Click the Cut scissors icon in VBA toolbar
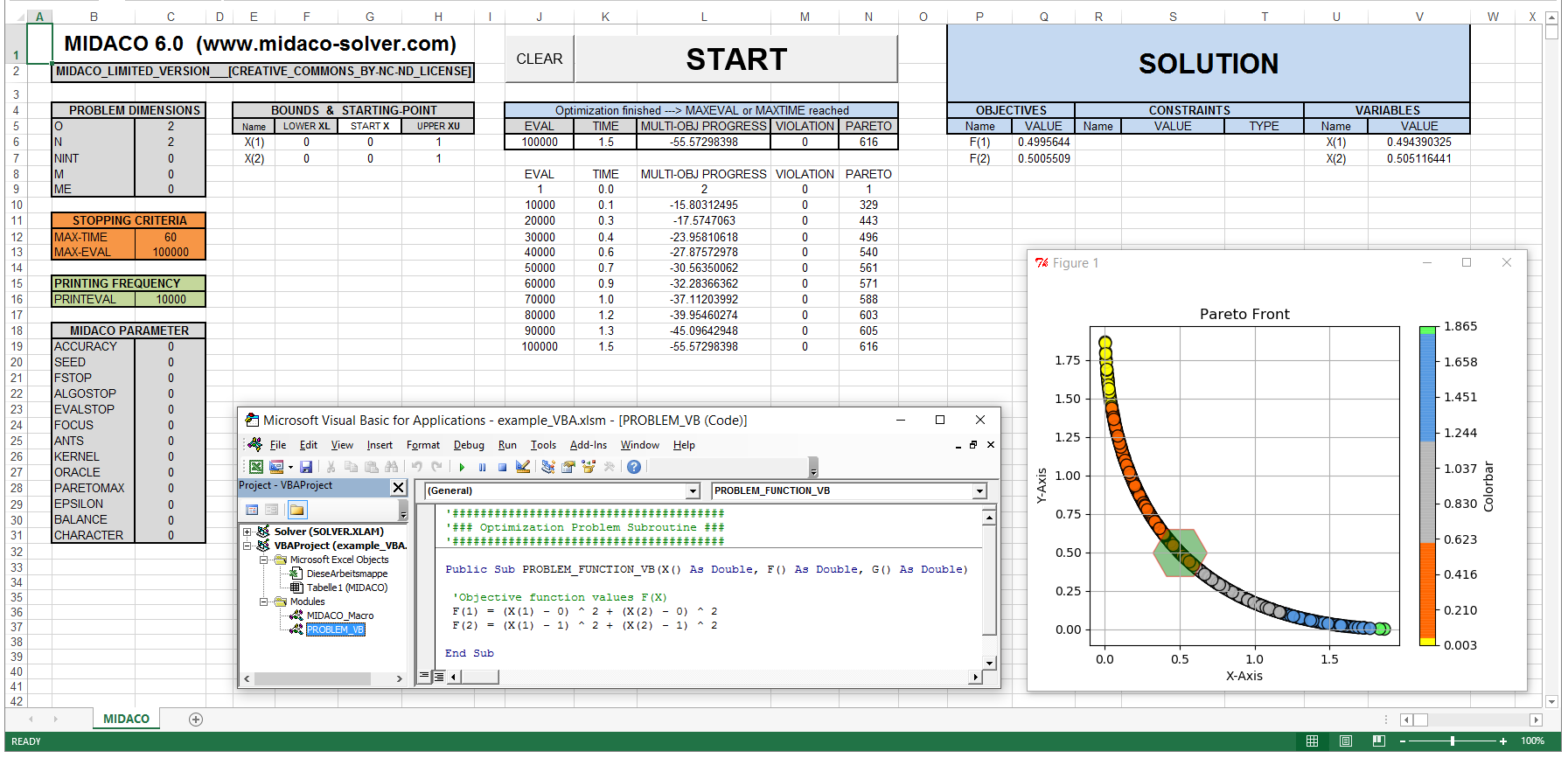 tap(331, 467)
